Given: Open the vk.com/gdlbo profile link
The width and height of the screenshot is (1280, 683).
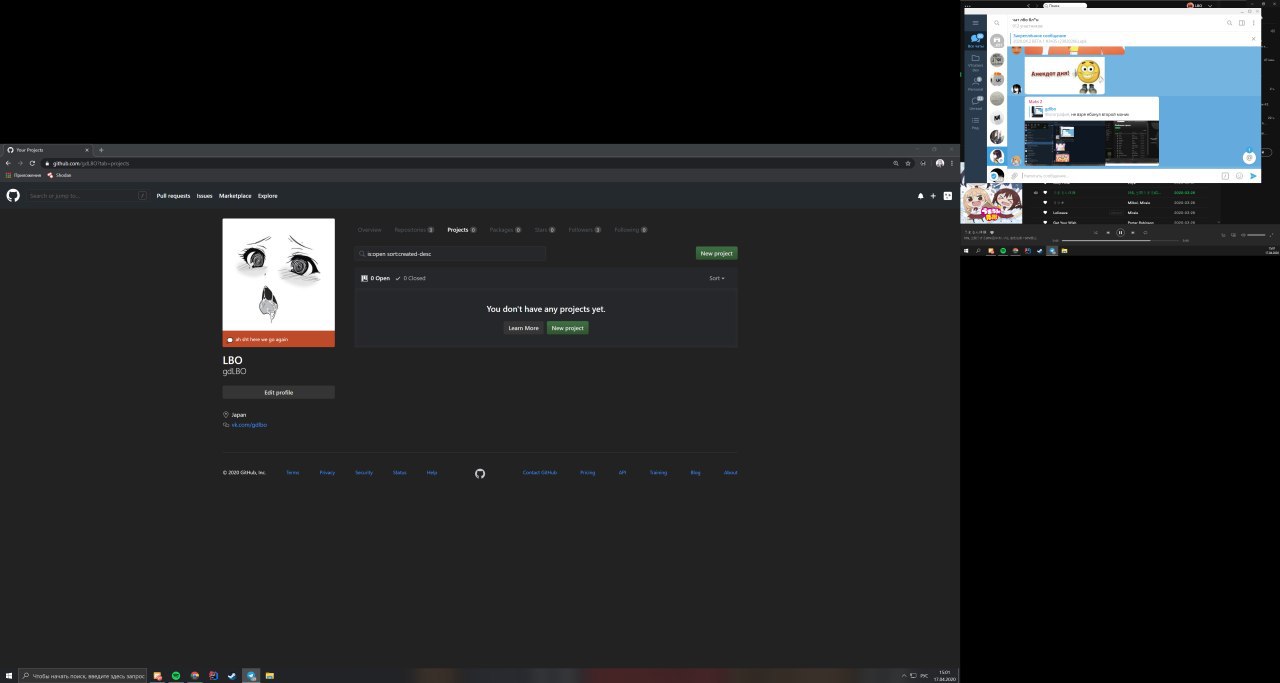Looking at the screenshot, I should (249, 425).
